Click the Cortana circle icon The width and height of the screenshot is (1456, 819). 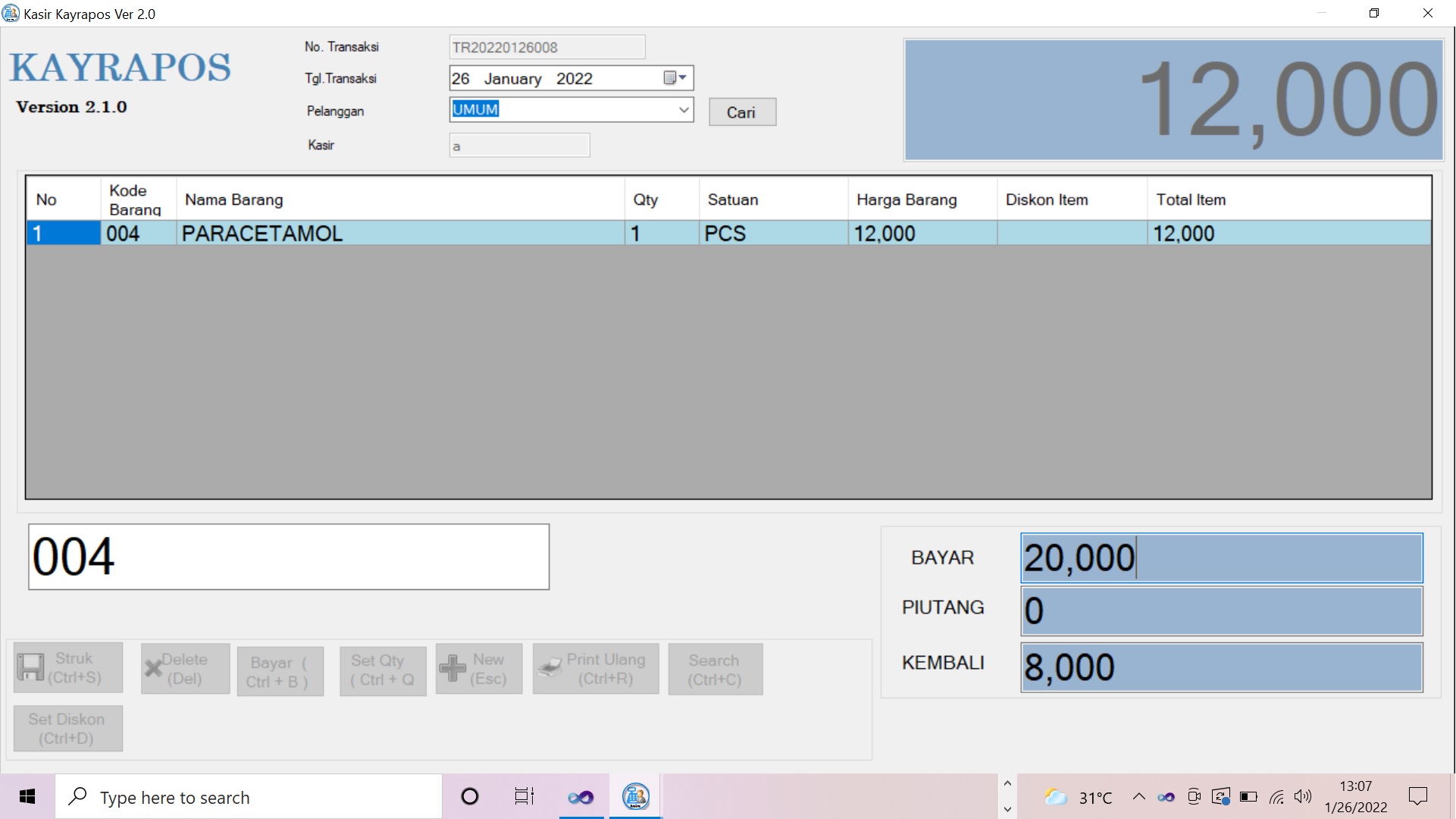click(x=470, y=796)
